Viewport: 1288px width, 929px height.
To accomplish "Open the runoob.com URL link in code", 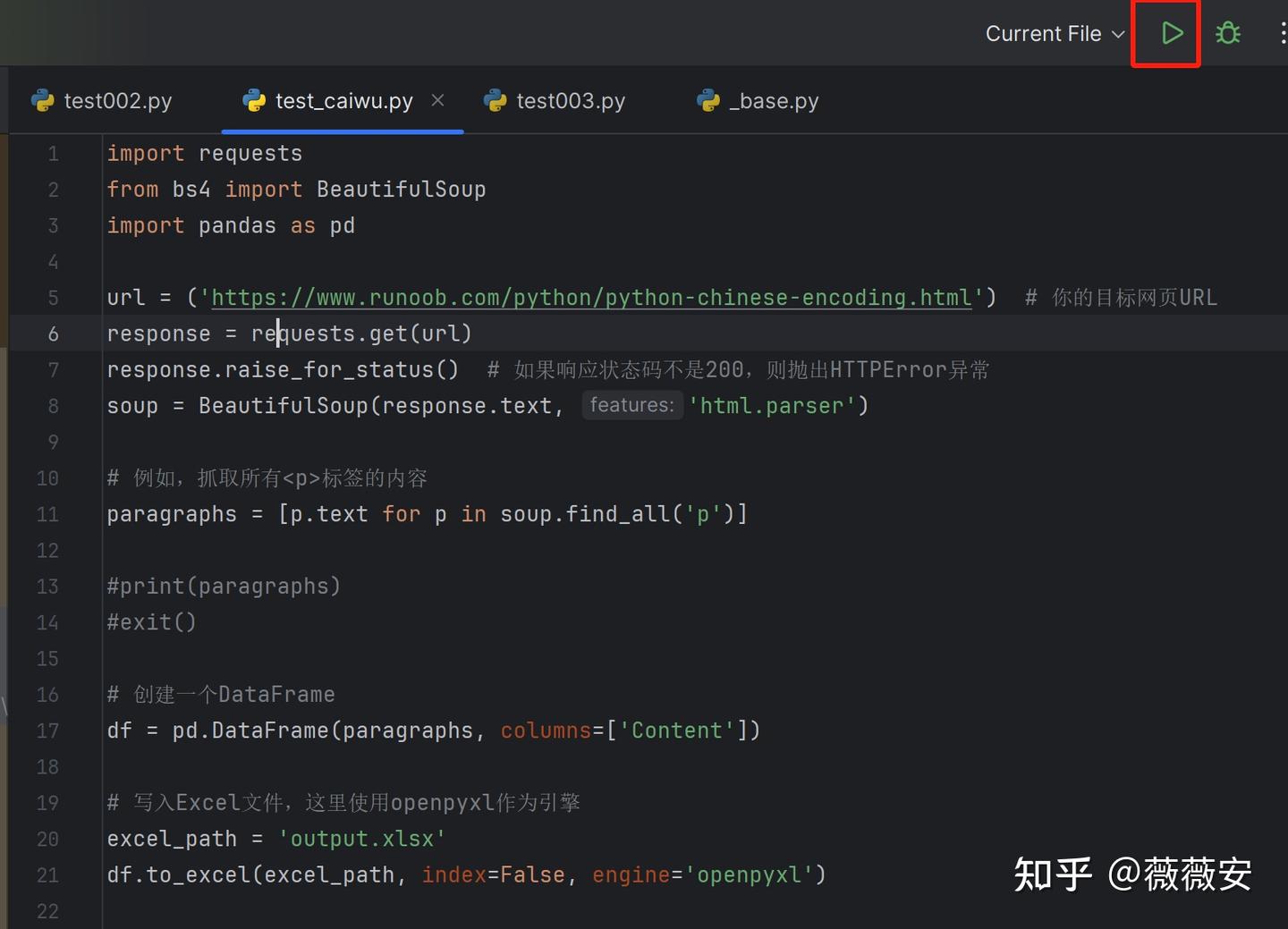I will (x=590, y=298).
